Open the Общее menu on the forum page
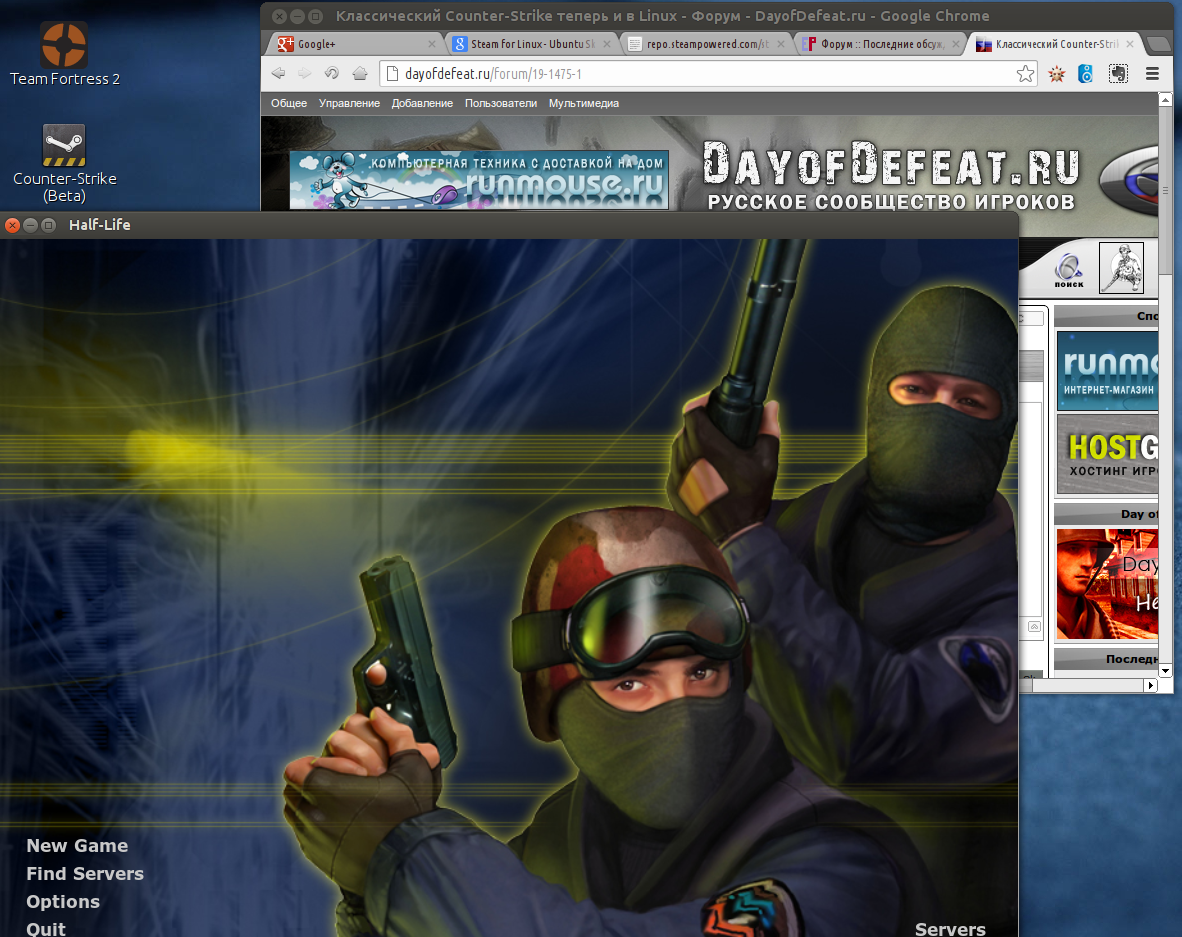The width and height of the screenshot is (1182, 937). 289,103
